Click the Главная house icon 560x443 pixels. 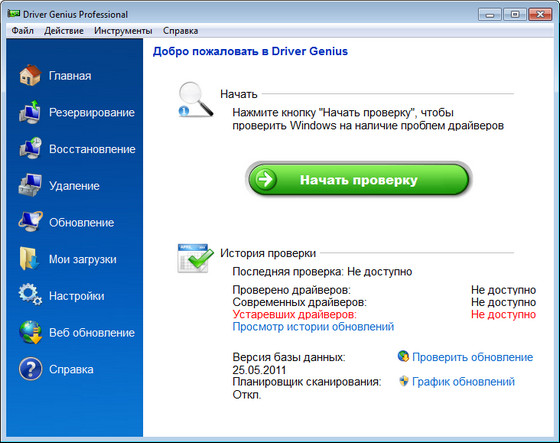click(30, 75)
